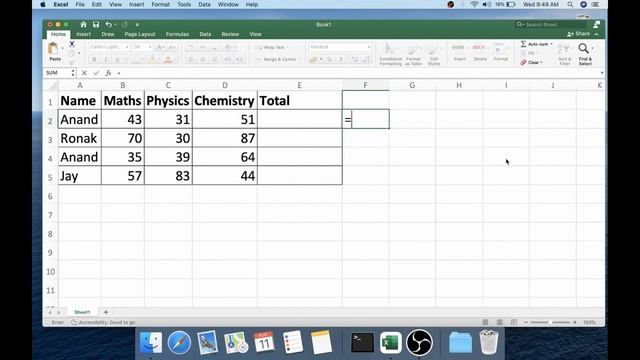
Task: Add a new sheet with plus icon
Action: coord(106,312)
